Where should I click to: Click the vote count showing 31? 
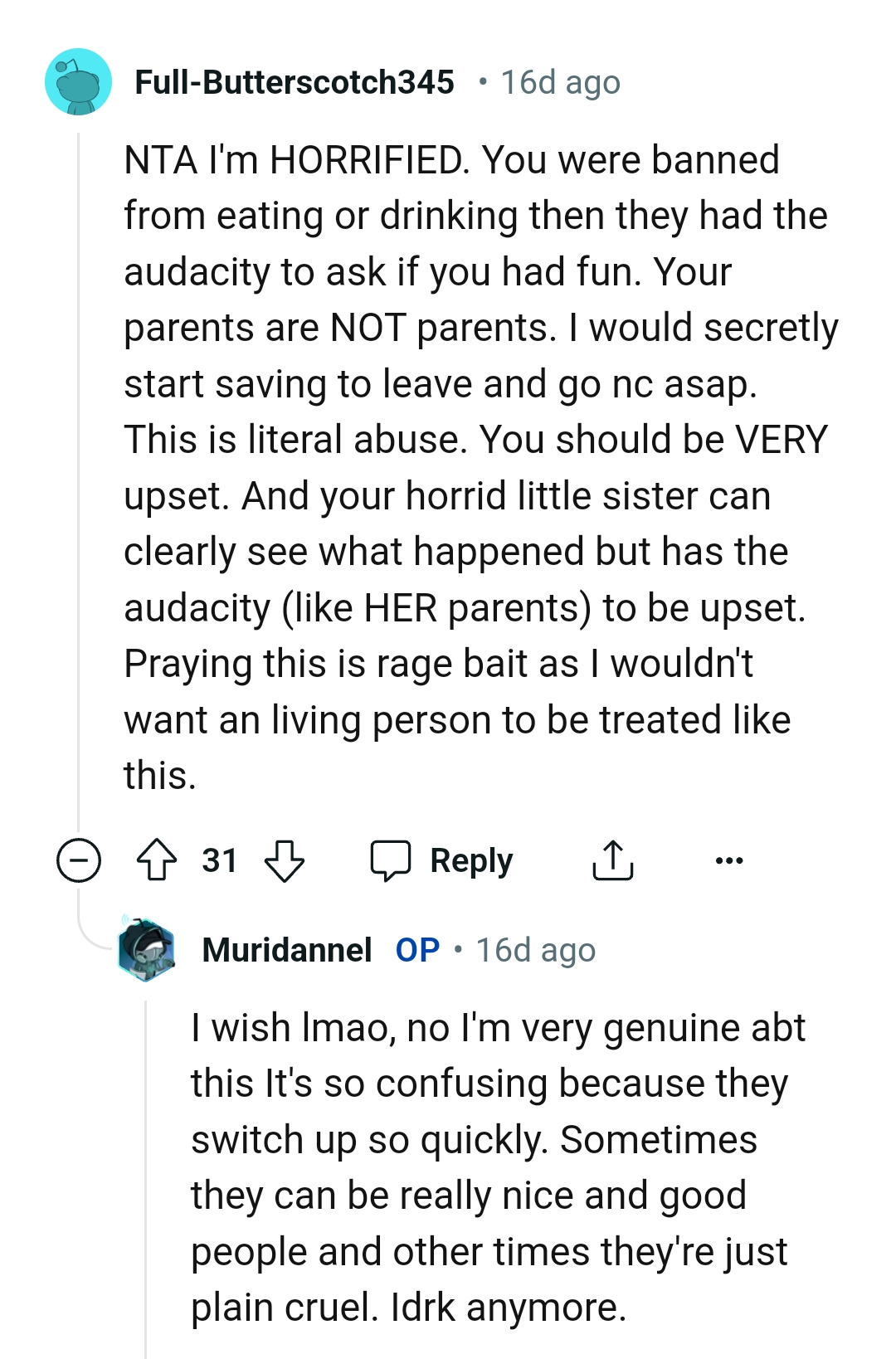pyautogui.click(x=217, y=860)
